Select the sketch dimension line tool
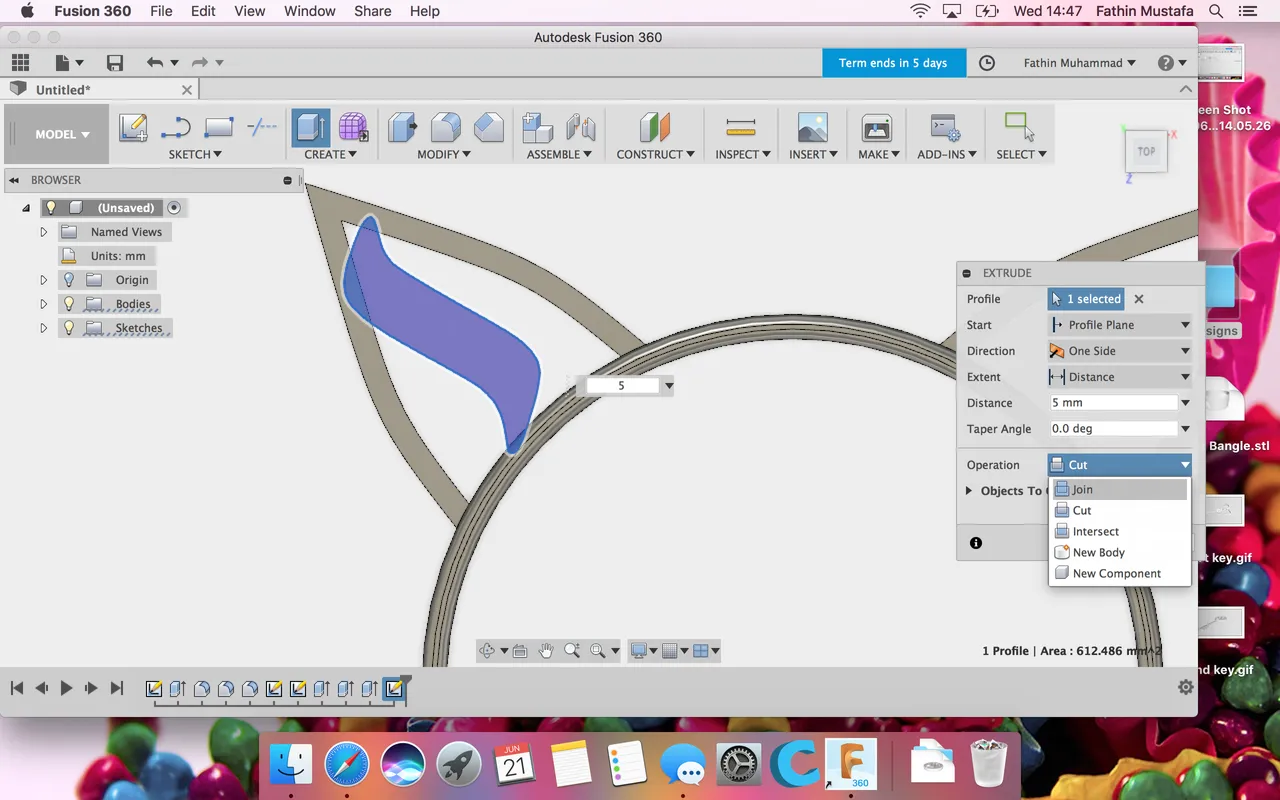Screen dimensions: 1280x800 point(262,127)
